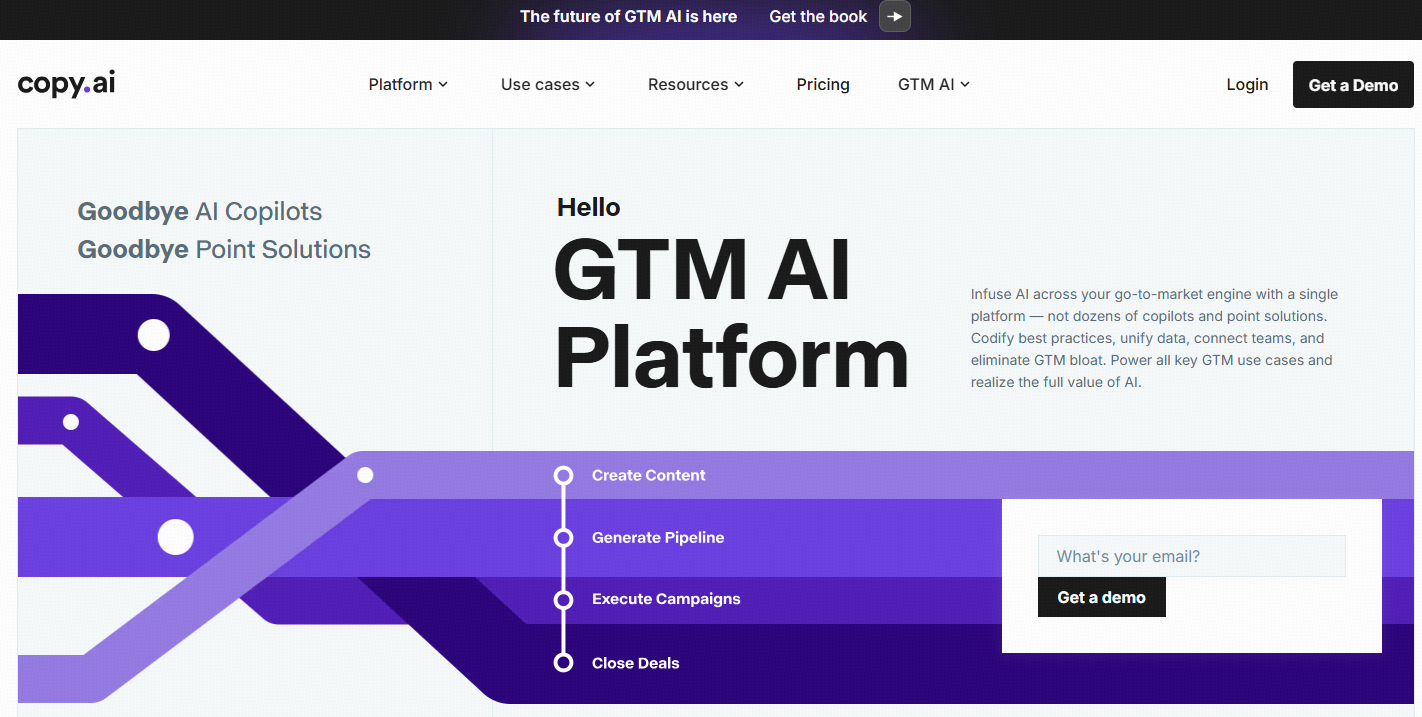Click the Goodbye AI Copilots text
This screenshot has width=1422, height=717.
(200, 211)
